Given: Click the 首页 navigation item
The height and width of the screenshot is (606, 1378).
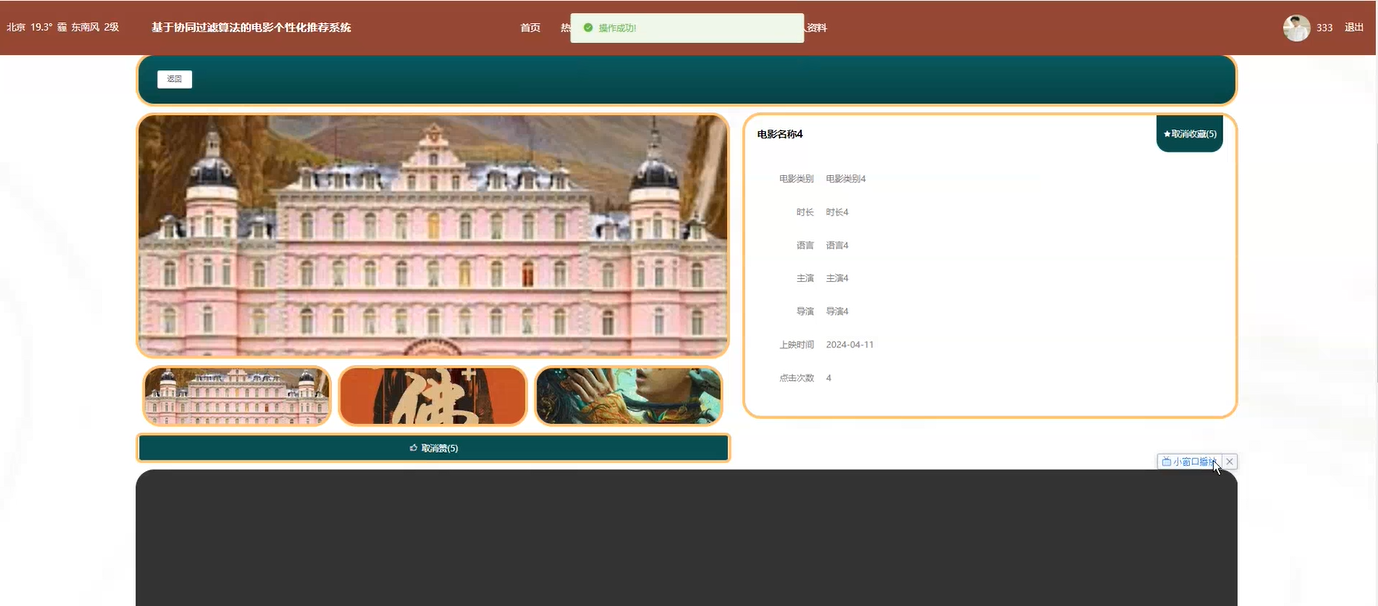Looking at the screenshot, I should (530, 28).
